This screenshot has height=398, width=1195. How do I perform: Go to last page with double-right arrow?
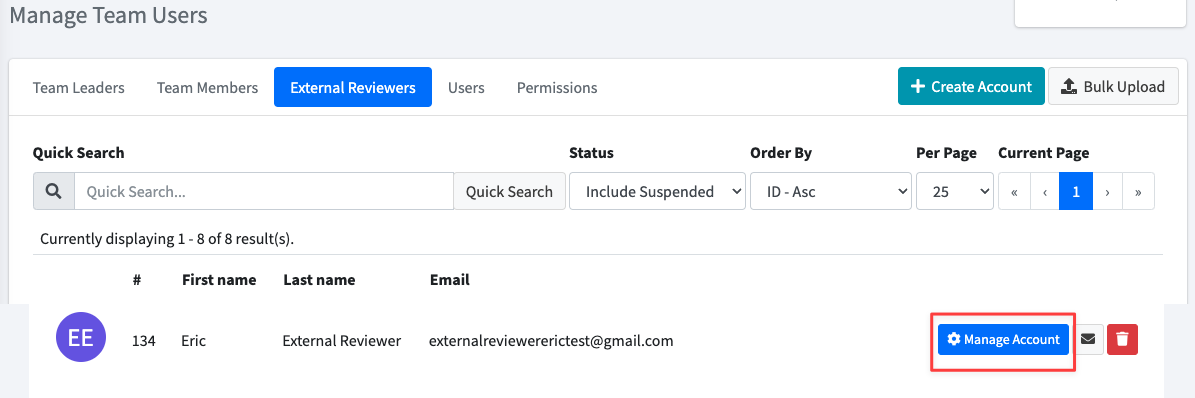click(1139, 191)
